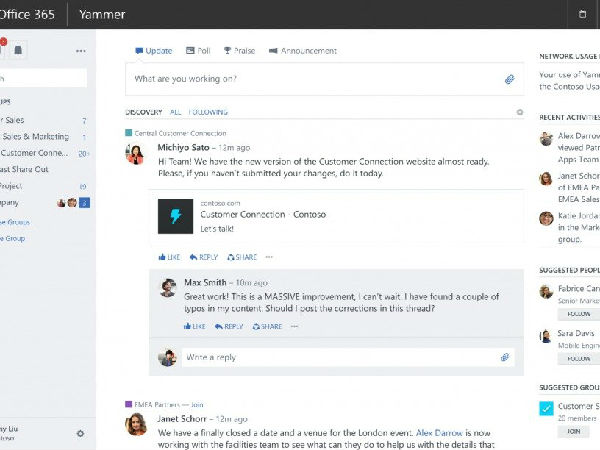Open more options on Max Smith's reply
Image resolution: width=600 pixels, height=450 pixels.
tap(294, 326)
